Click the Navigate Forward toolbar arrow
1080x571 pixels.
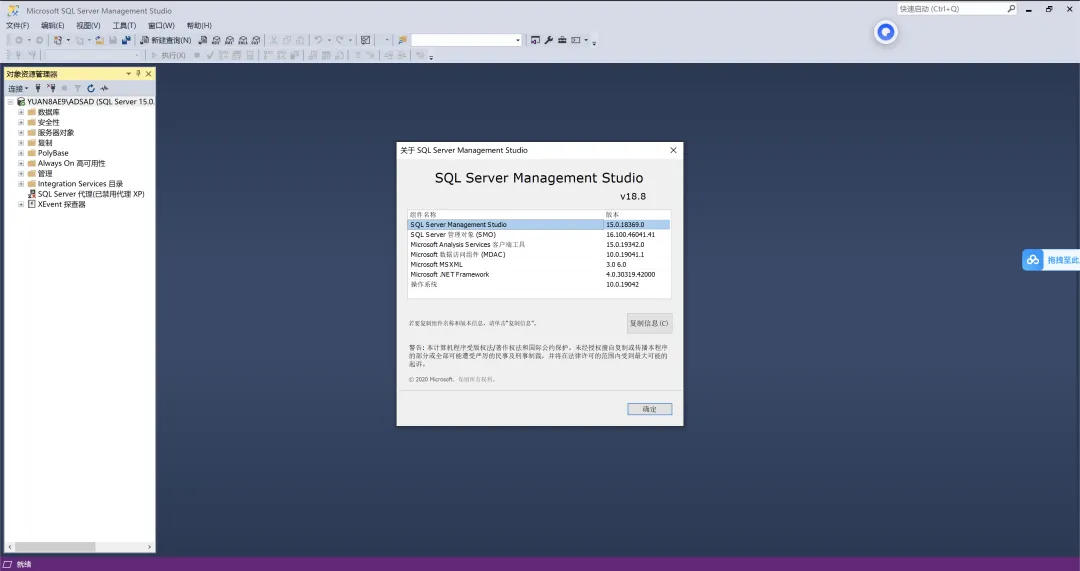[39, 40]
